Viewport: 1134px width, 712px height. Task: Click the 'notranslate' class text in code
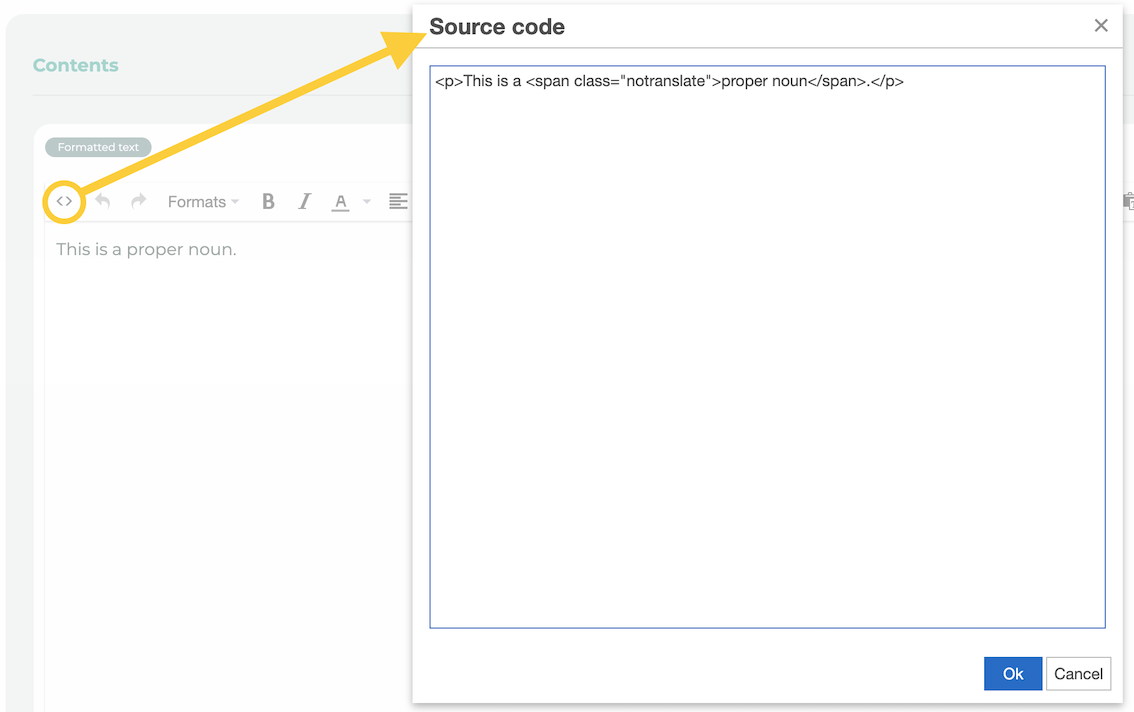(x=664, y=82)
